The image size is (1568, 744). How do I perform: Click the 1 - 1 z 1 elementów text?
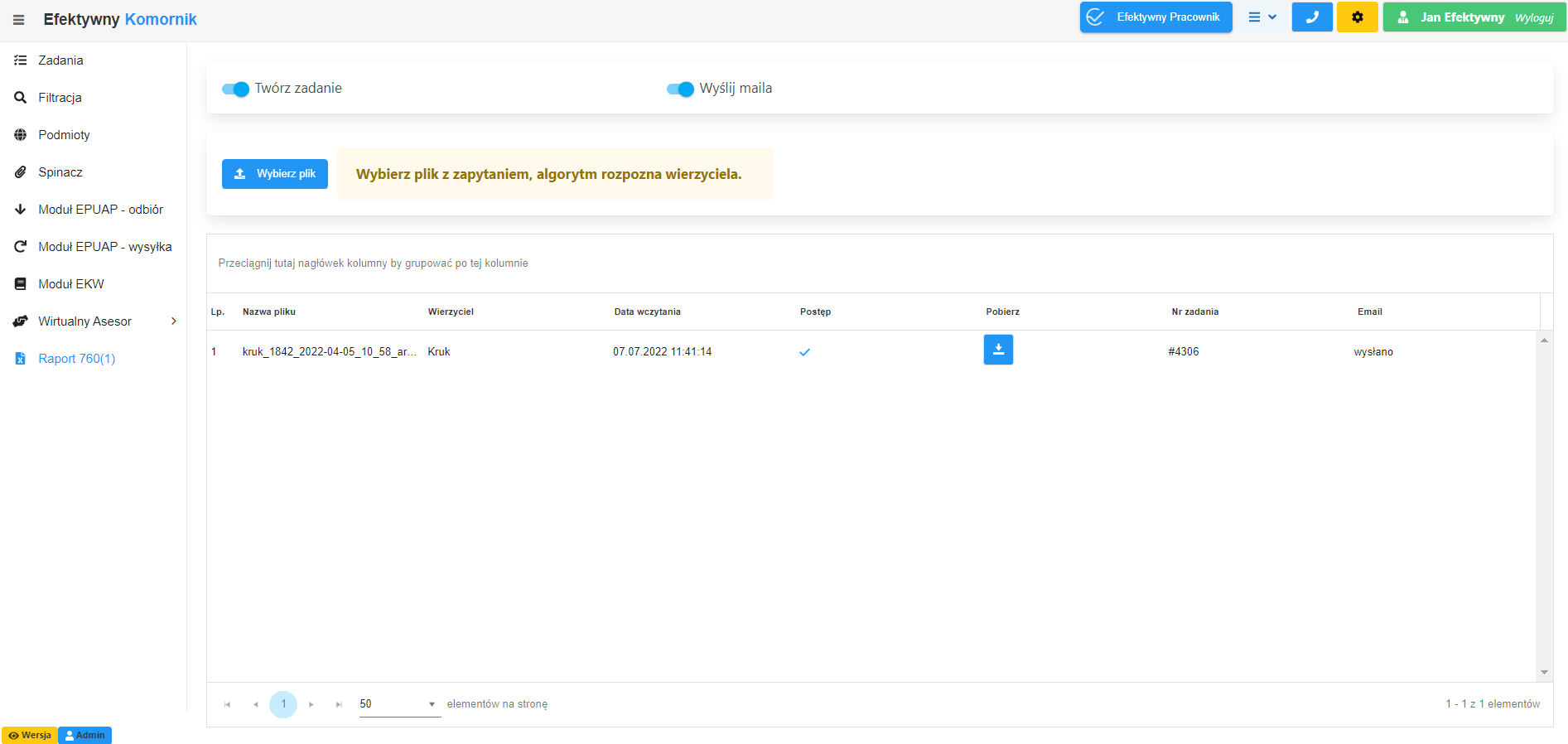click(1493, 704)
